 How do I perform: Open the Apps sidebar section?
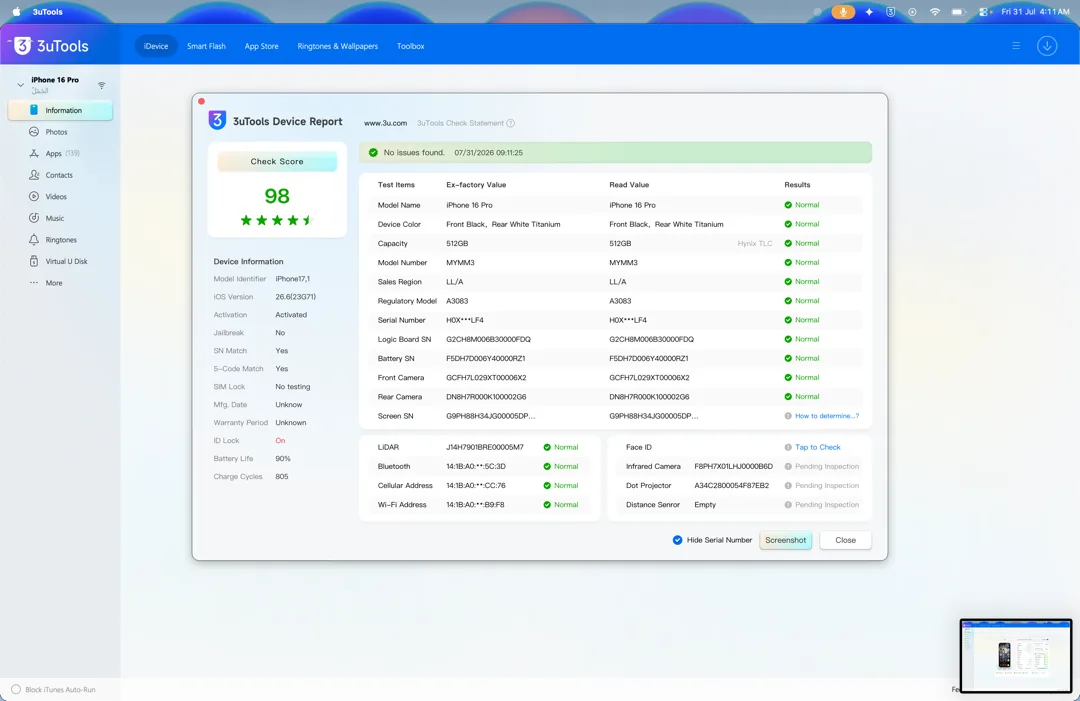(54, 154)
